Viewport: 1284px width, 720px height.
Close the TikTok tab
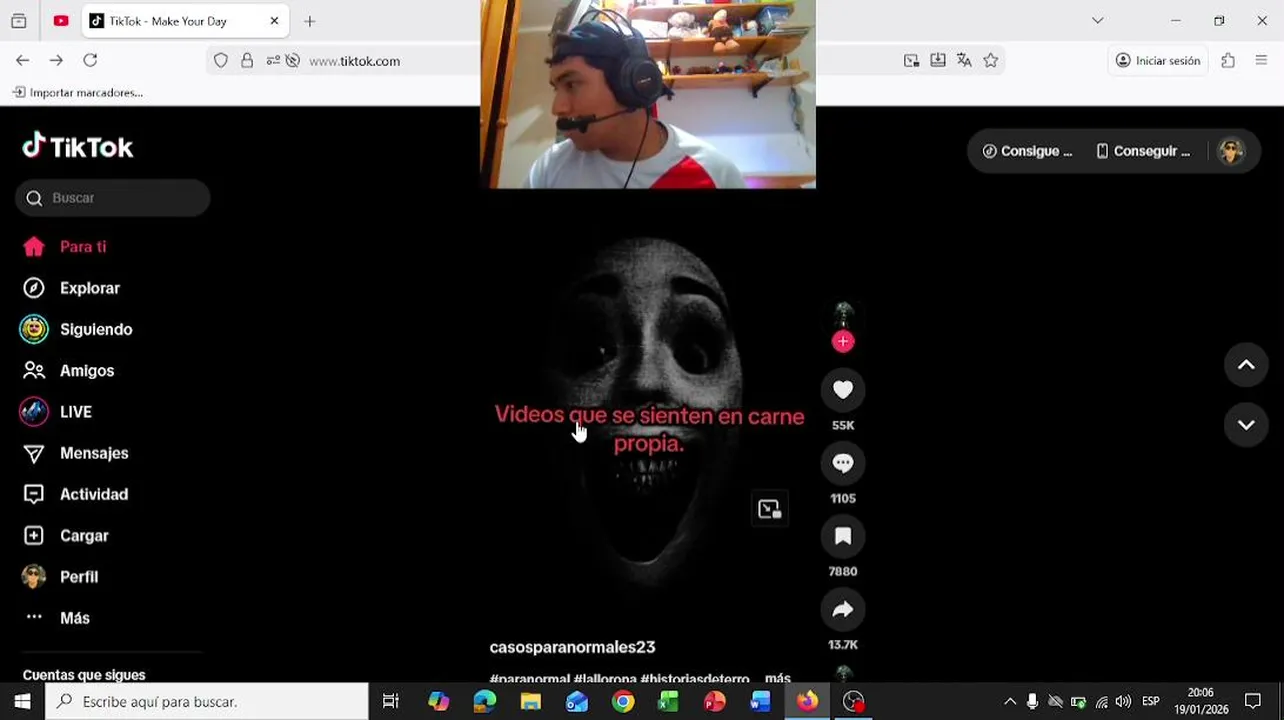[274, 21]
